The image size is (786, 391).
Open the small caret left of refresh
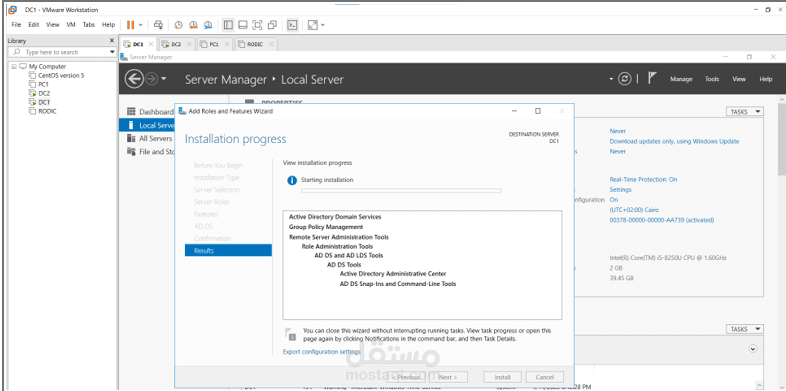coord(611,79)
